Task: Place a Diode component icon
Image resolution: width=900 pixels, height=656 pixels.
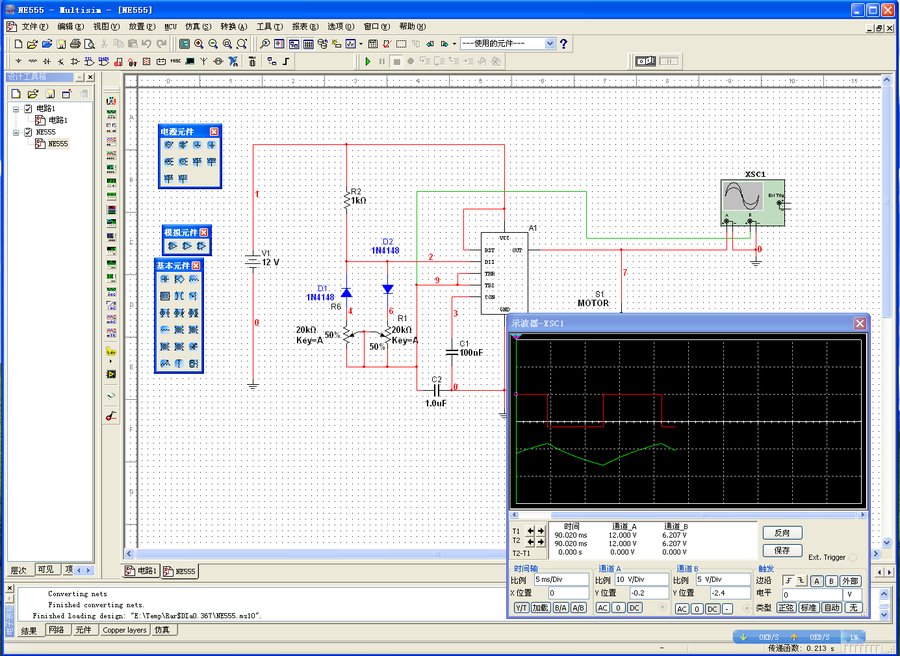Action: tap(46, 61)
